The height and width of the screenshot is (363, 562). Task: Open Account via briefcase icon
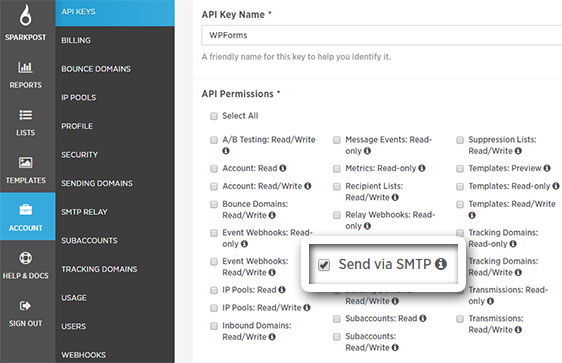tap(25, 210)
